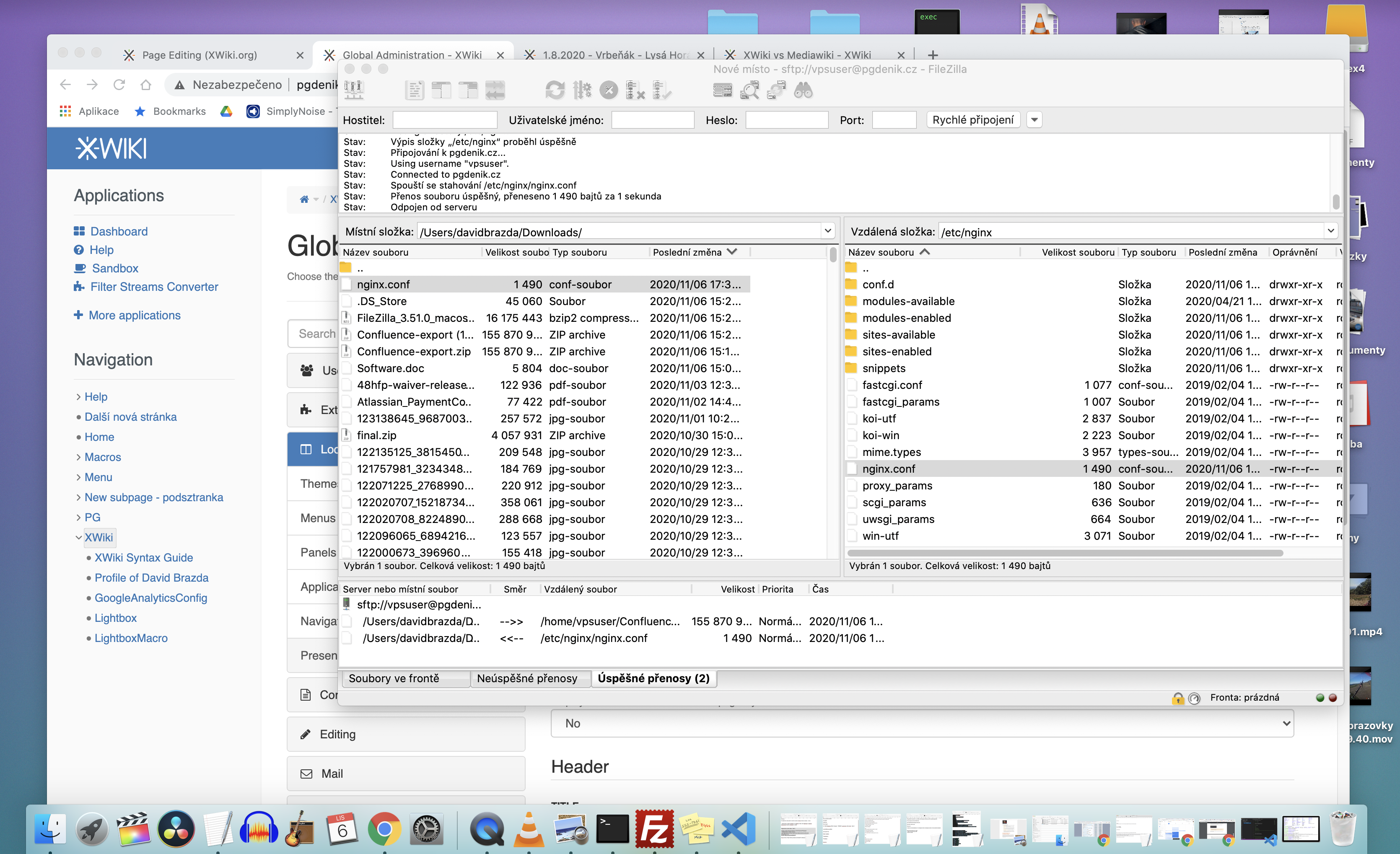Image resolution: width=1400 pixels, height=854 pixels.
Task: Refresh file and folder lists icon
Action: (x=555, y=90)
